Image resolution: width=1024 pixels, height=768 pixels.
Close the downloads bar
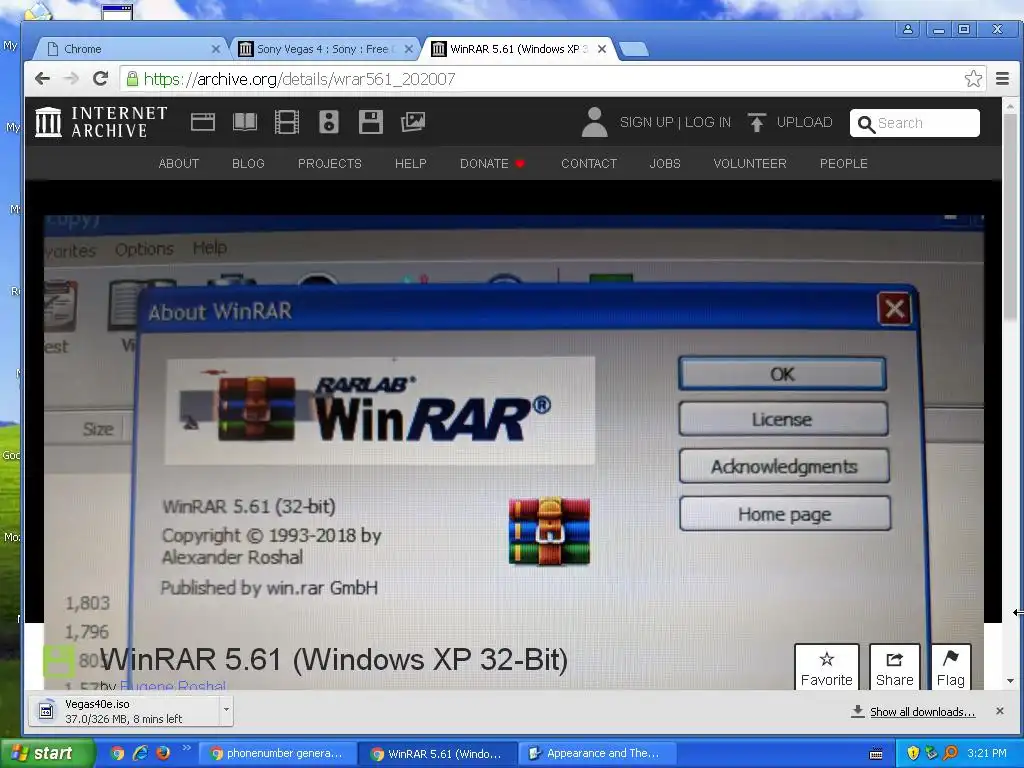coord(1000,711)
